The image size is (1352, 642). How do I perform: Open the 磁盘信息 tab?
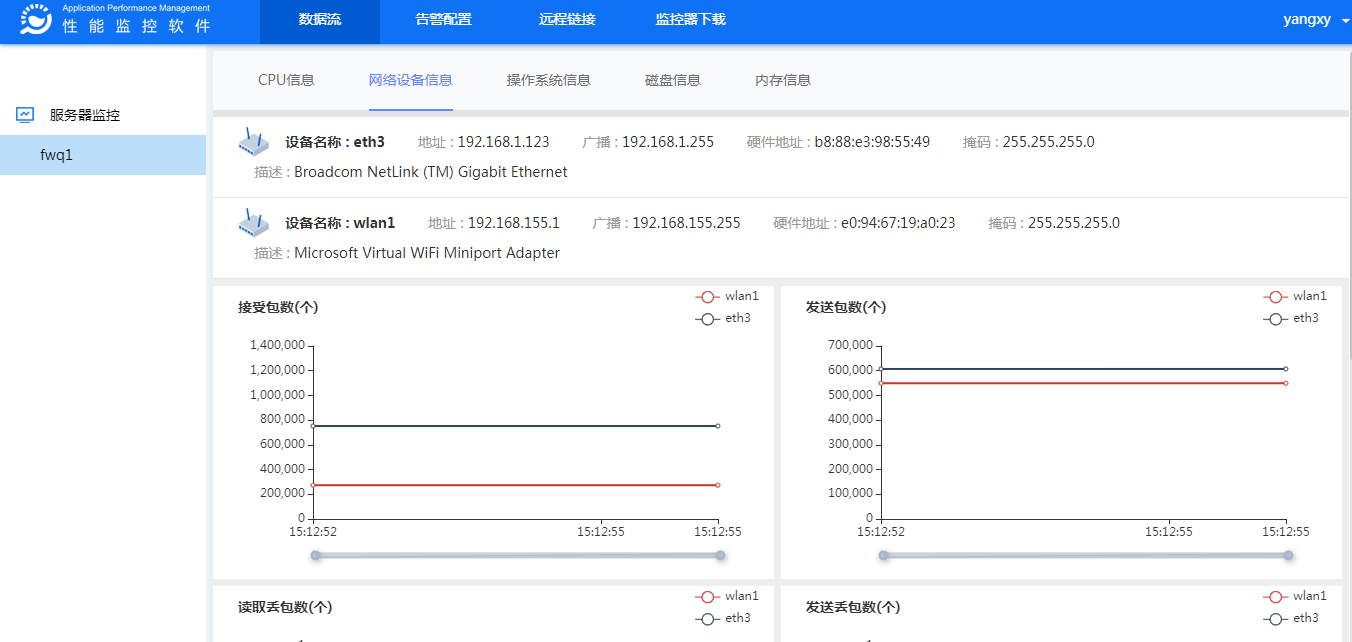coord(672,80)
